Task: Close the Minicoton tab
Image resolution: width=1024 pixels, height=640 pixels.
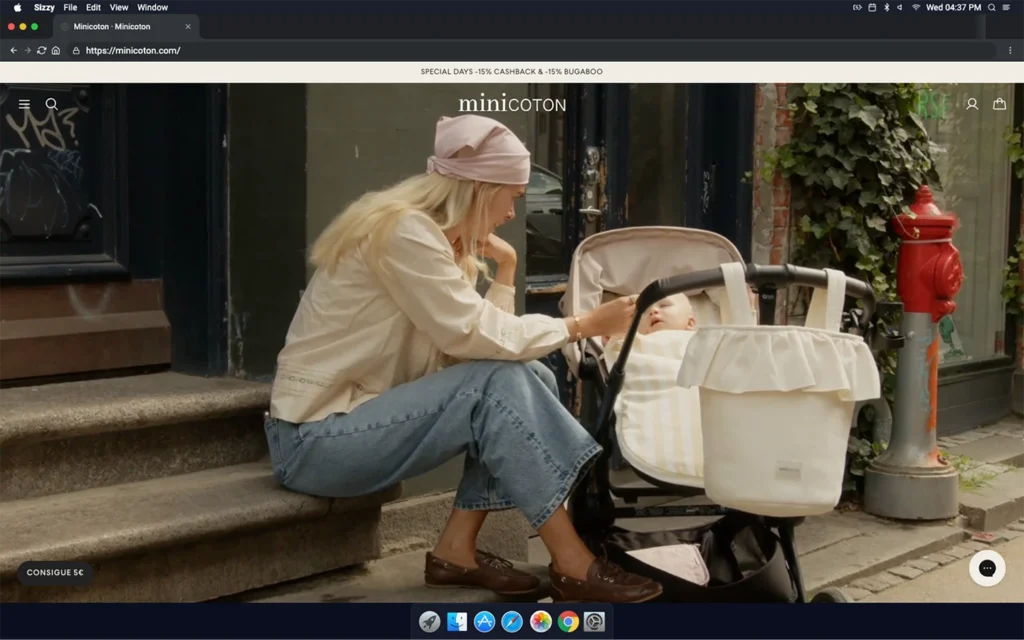Action: [188, 27]
